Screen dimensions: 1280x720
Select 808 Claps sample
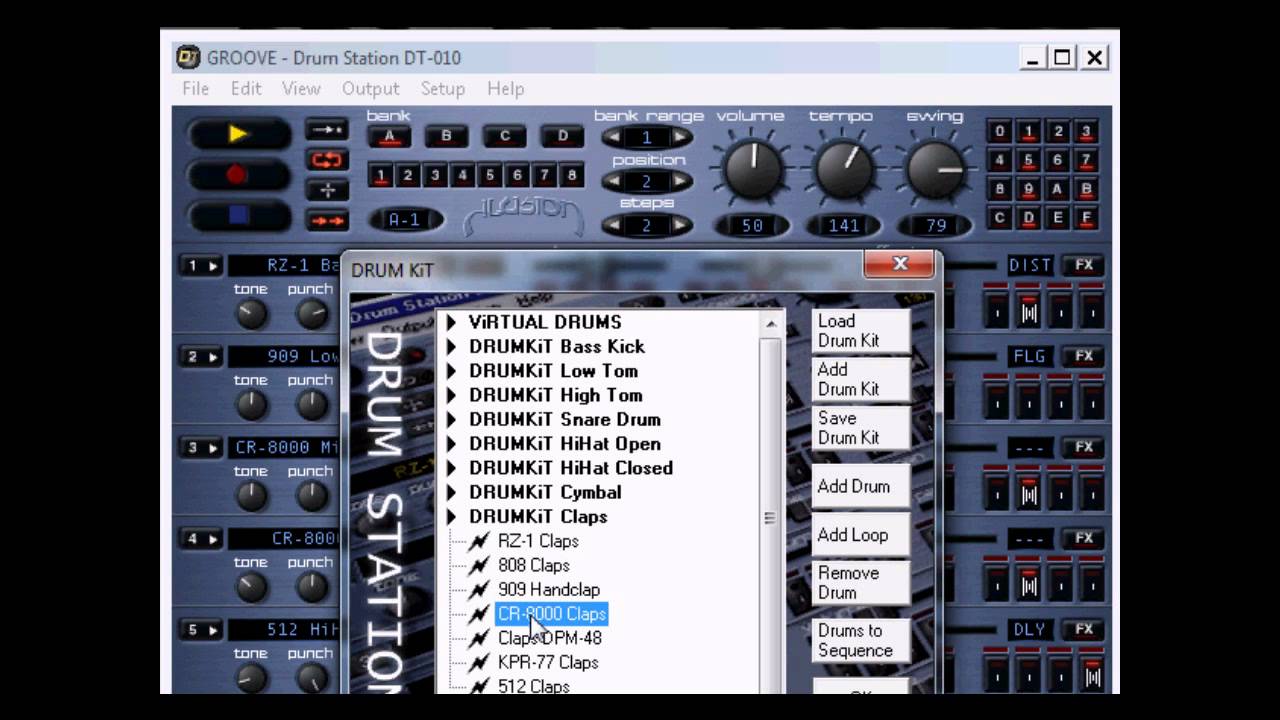[534, 565]
